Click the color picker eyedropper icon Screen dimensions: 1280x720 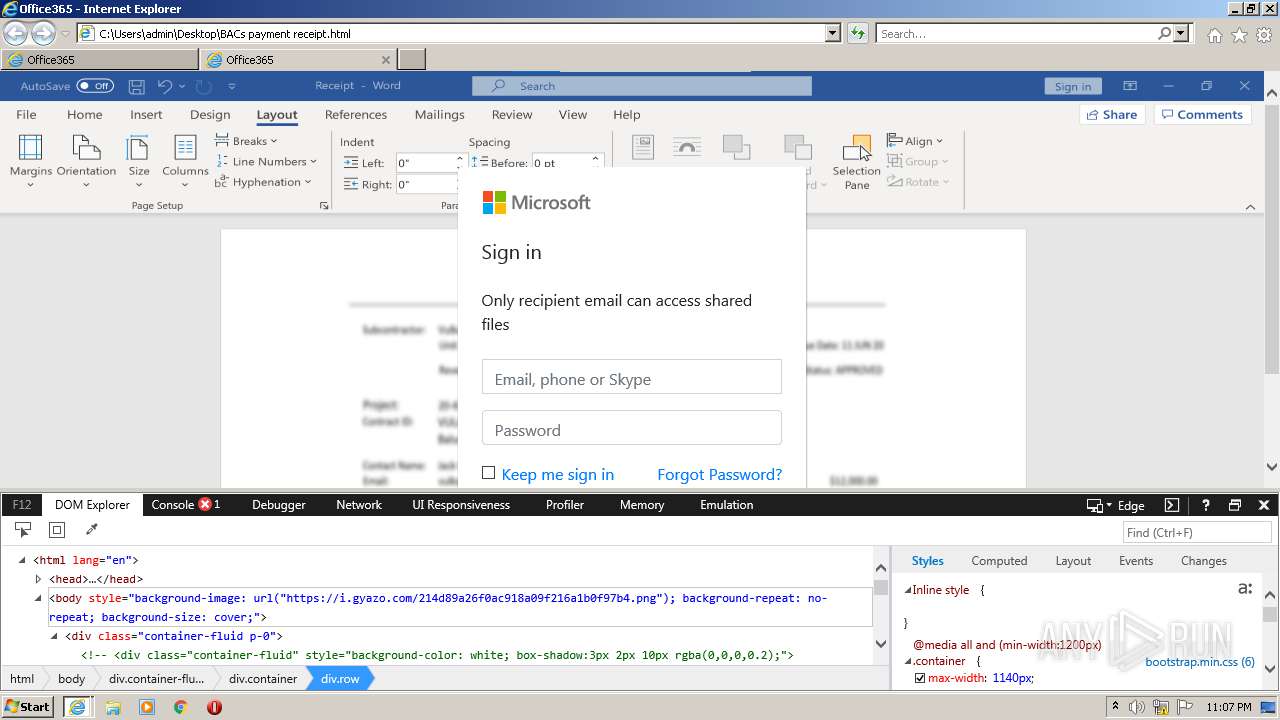[x=92, y=530]
